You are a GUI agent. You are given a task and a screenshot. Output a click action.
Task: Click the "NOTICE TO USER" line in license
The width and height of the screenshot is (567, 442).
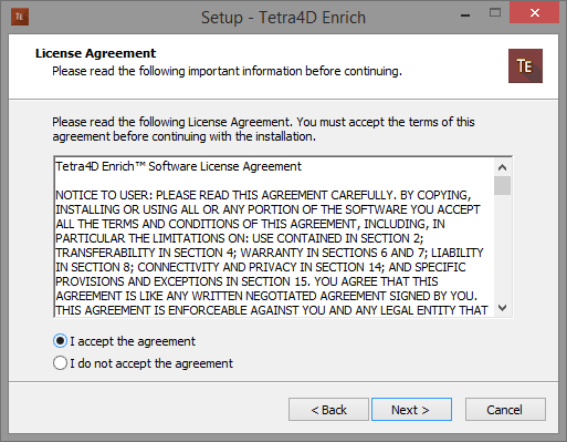click(x=263, y=195)
